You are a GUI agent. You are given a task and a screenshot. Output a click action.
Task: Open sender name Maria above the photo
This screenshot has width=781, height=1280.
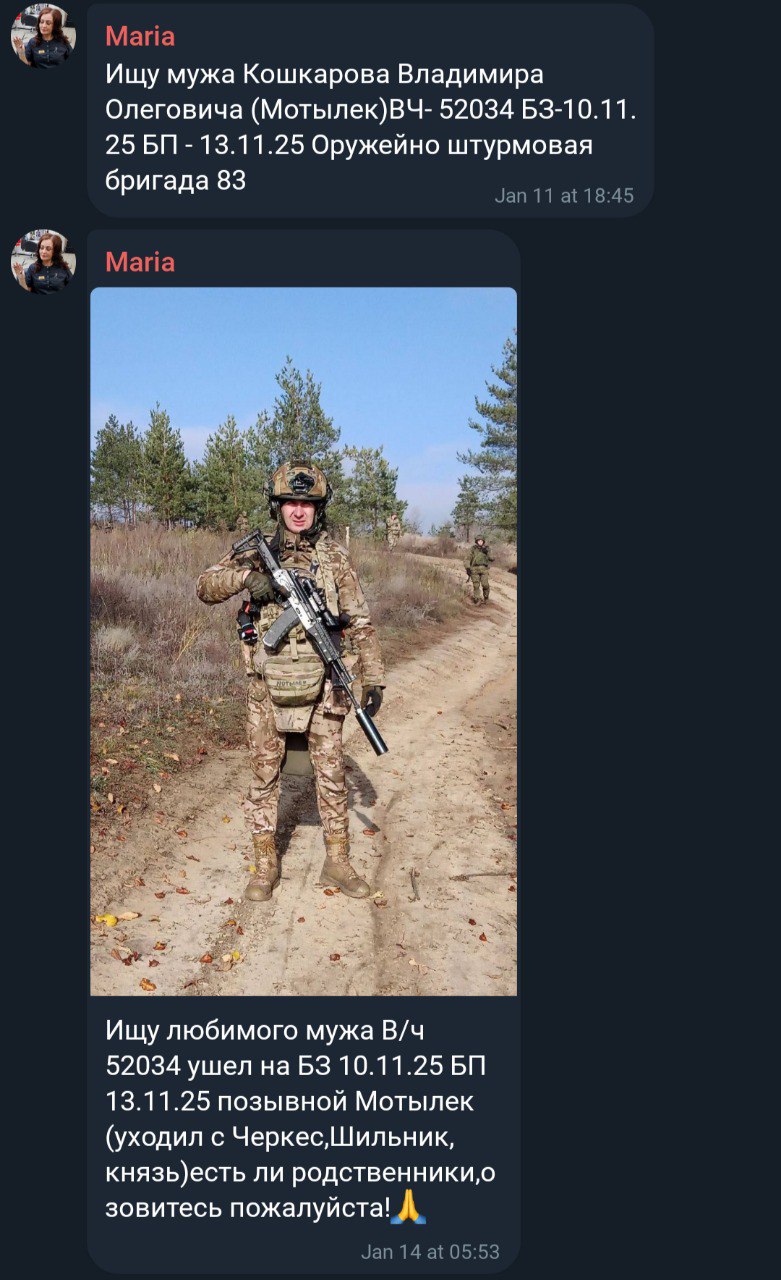[140, 263]
